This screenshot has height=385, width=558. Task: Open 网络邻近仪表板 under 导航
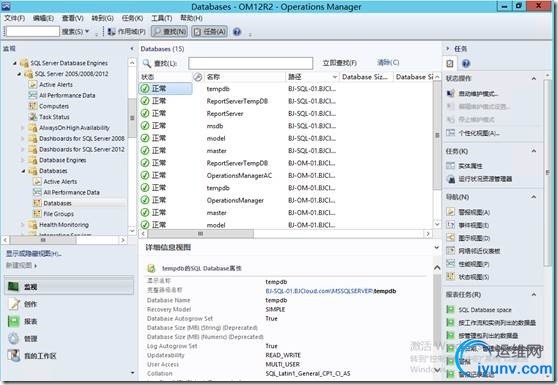click(473, 251)
